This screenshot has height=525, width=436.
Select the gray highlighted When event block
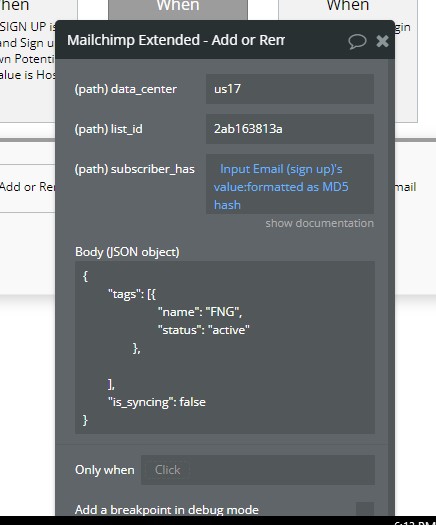coord(178,9)
